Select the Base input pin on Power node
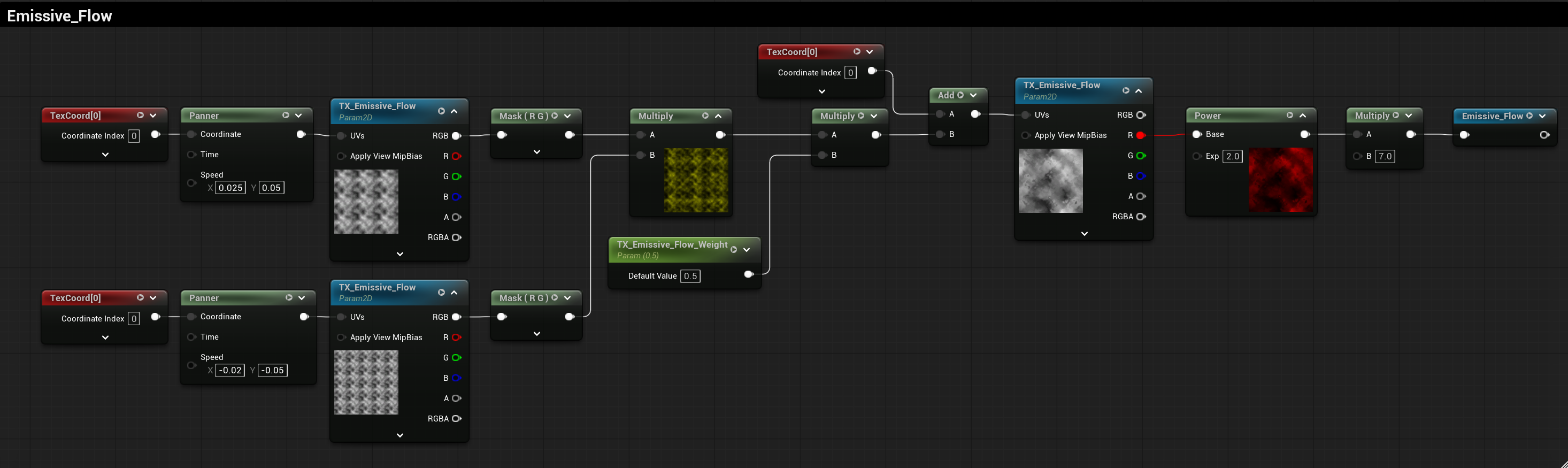Screen dimensions: 1568x468 tap(1197, 134)
